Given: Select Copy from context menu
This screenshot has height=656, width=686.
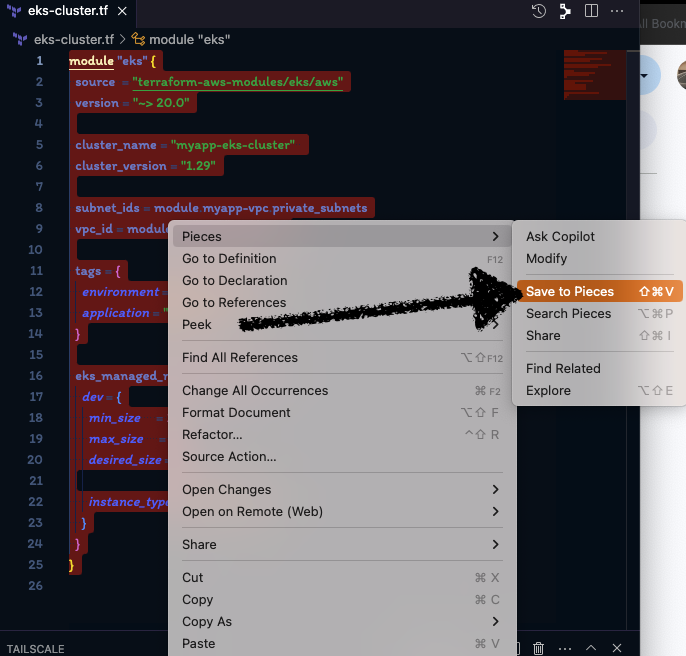Looking at the screenshot, I should click(x=340, y=600).
